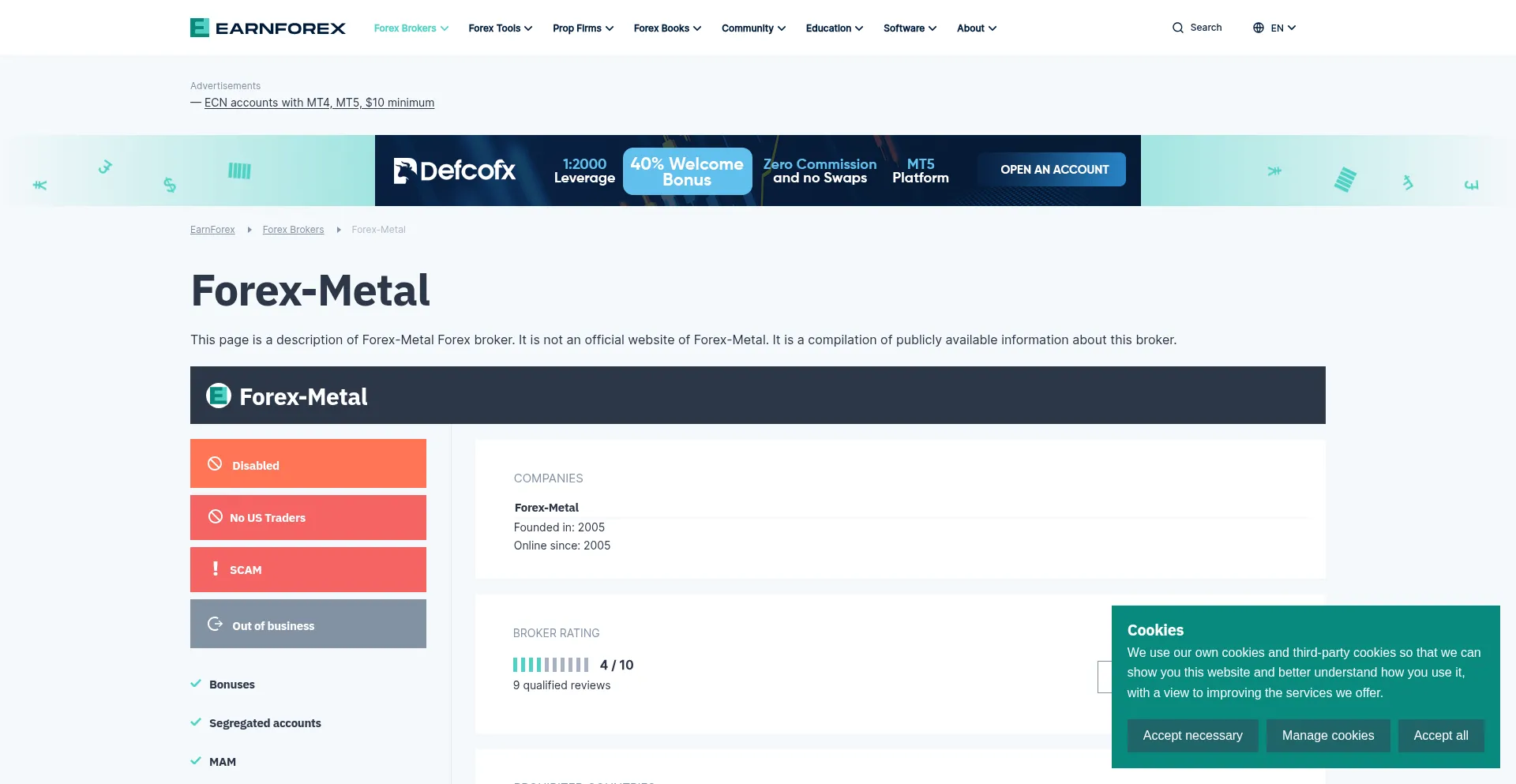
Task: Expand the Forex Books menu chevron
Action: tap(697, 28)
